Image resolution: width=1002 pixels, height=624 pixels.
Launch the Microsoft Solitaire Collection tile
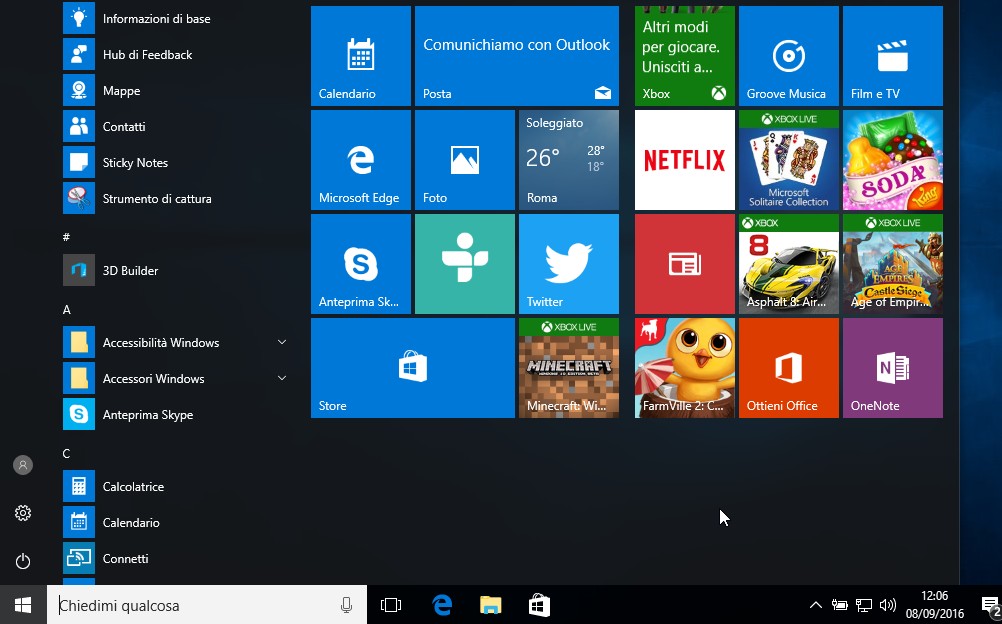point(789,160)
